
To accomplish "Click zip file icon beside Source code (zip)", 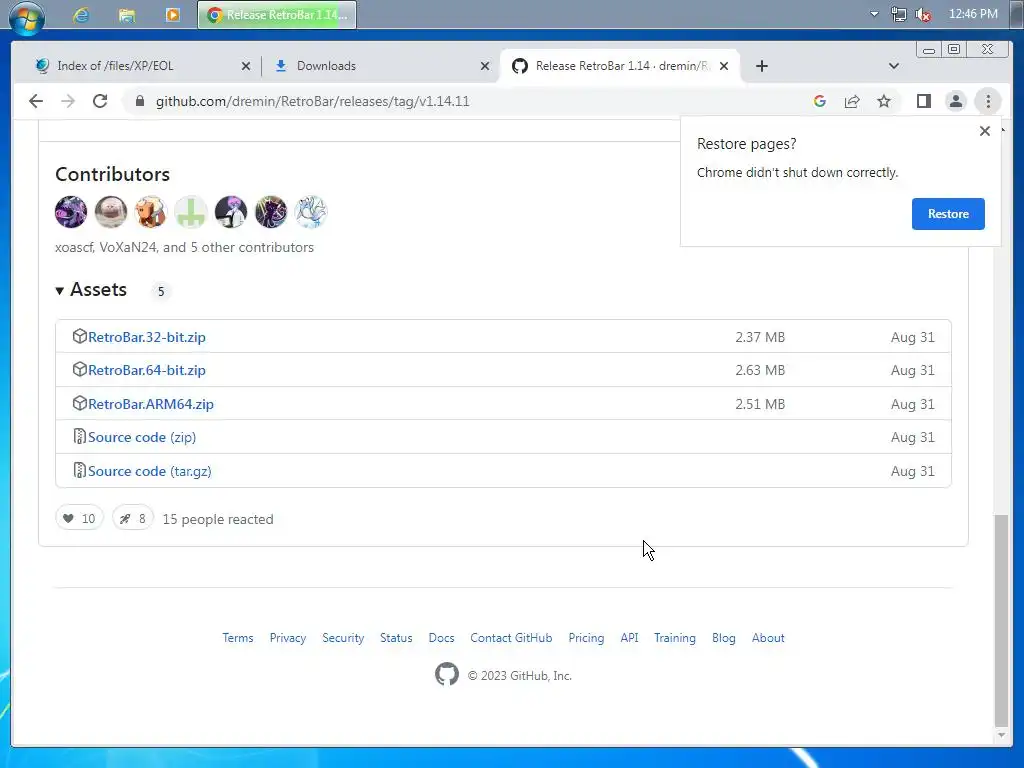I will [x=79, y=436].
